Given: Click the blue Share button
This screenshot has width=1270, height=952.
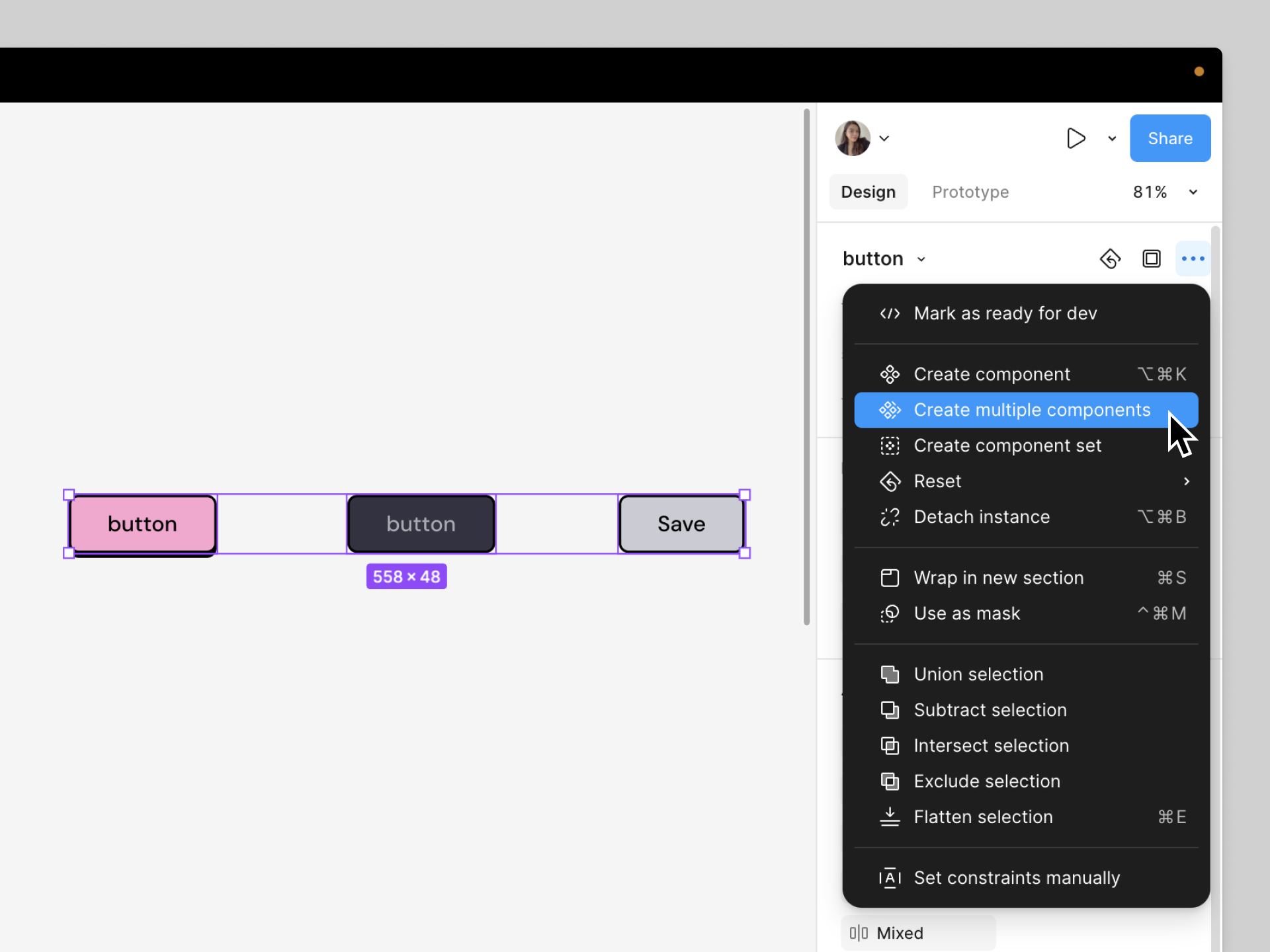Looking at the screenshot, I should [1169, 138].
